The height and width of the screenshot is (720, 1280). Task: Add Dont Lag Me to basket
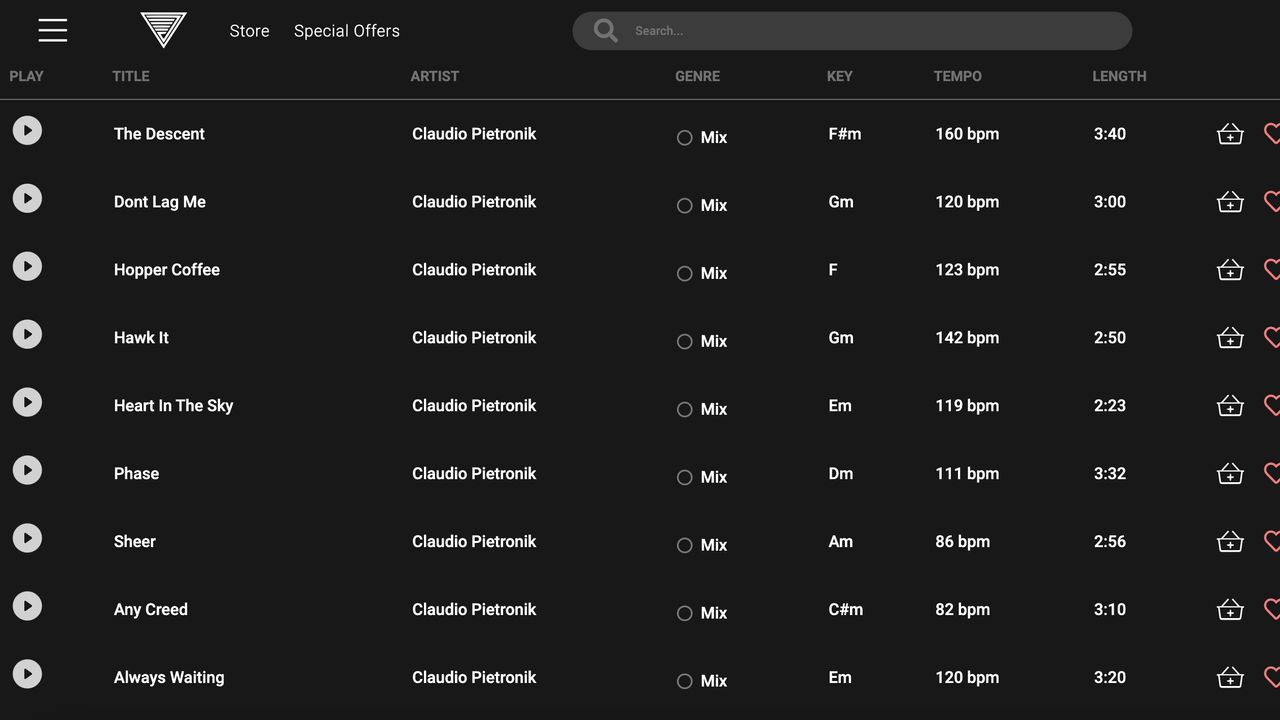coord(1230,202)
